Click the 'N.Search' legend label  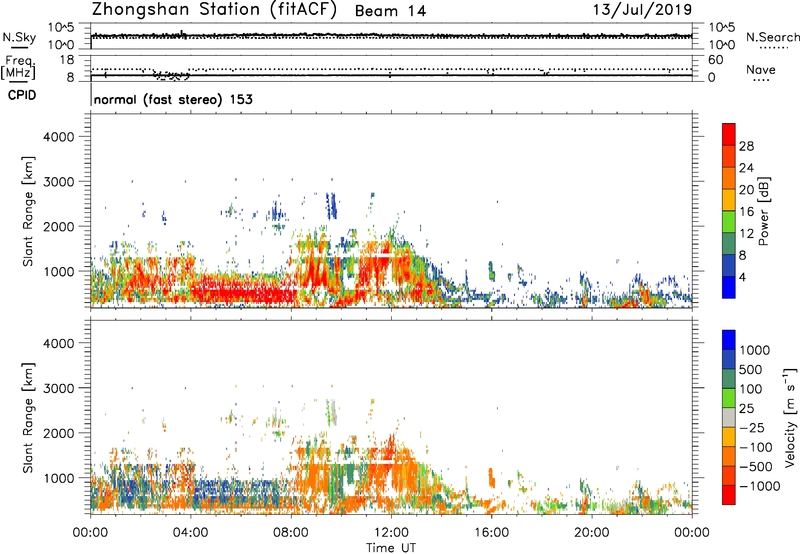click(x=772, y=37)
